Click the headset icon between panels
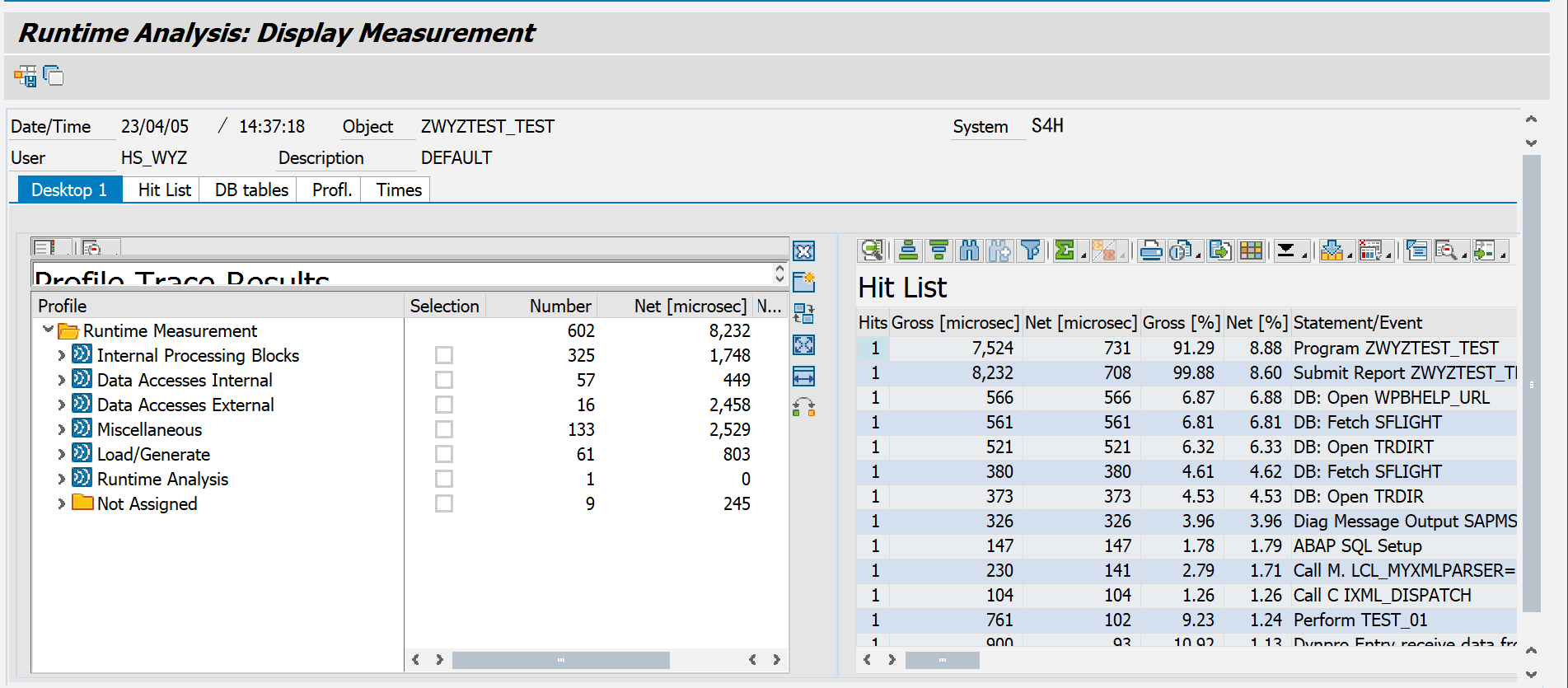The width and height of the screenshot is (1568, 688). 803,407
